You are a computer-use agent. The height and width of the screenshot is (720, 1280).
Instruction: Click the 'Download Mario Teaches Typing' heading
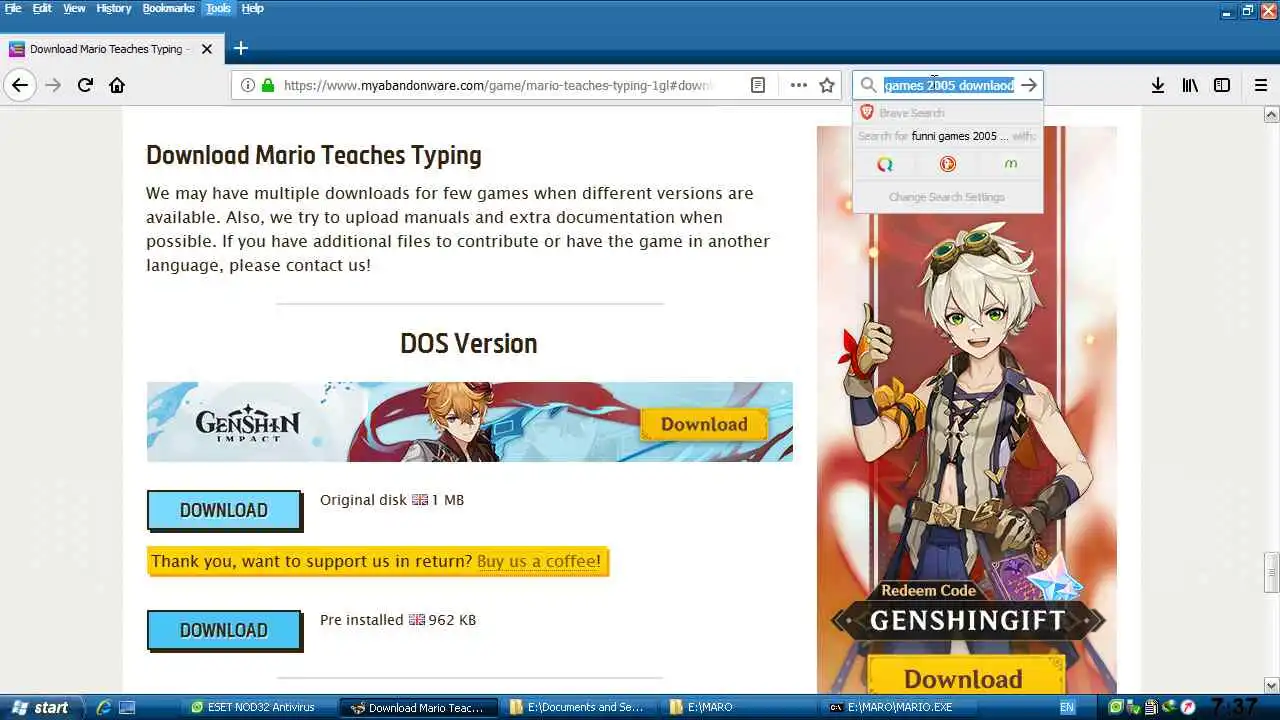(314, 155)
